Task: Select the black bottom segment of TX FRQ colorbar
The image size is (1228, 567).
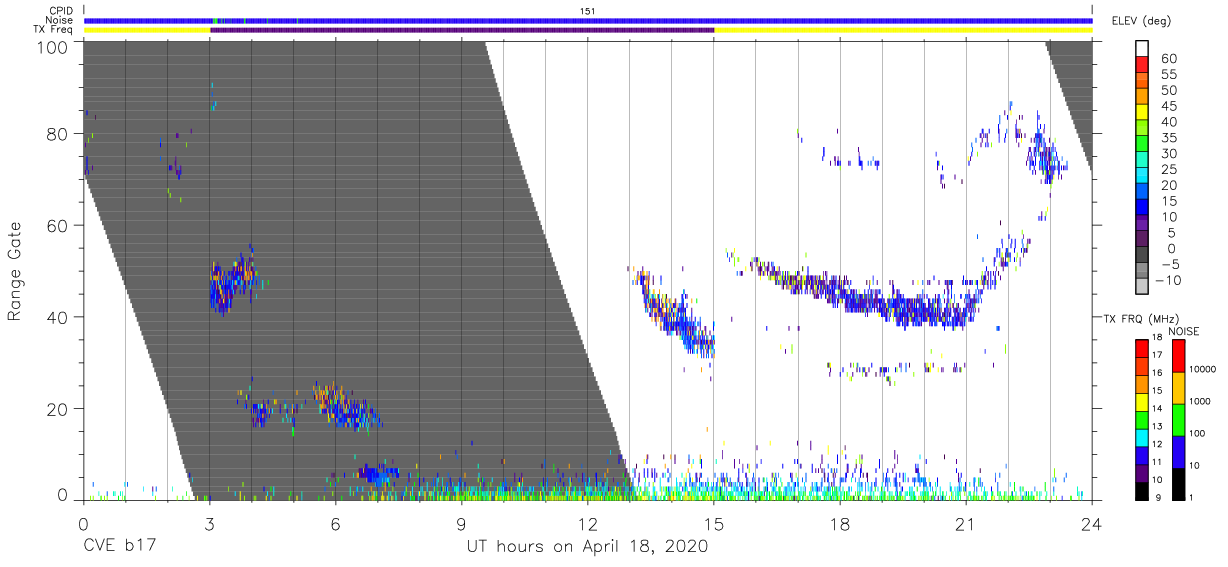Action: click(1141, 490)
